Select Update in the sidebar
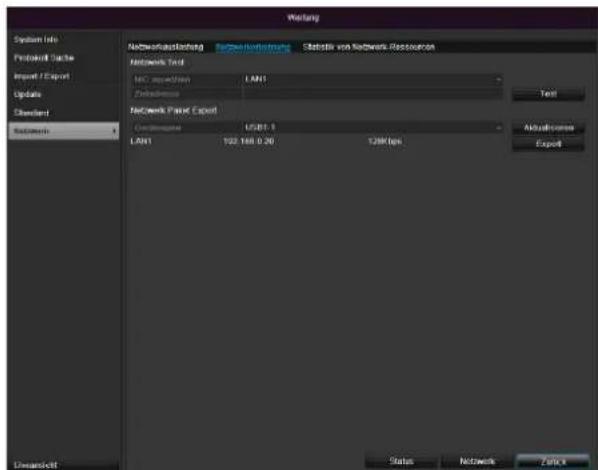This screenshot has width=598, height=470. click(27, 95)
